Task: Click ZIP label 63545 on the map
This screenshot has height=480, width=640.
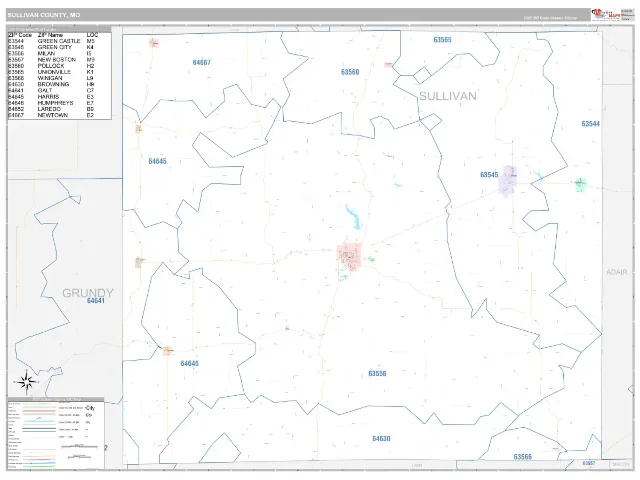Action: (x=489, y=175)
